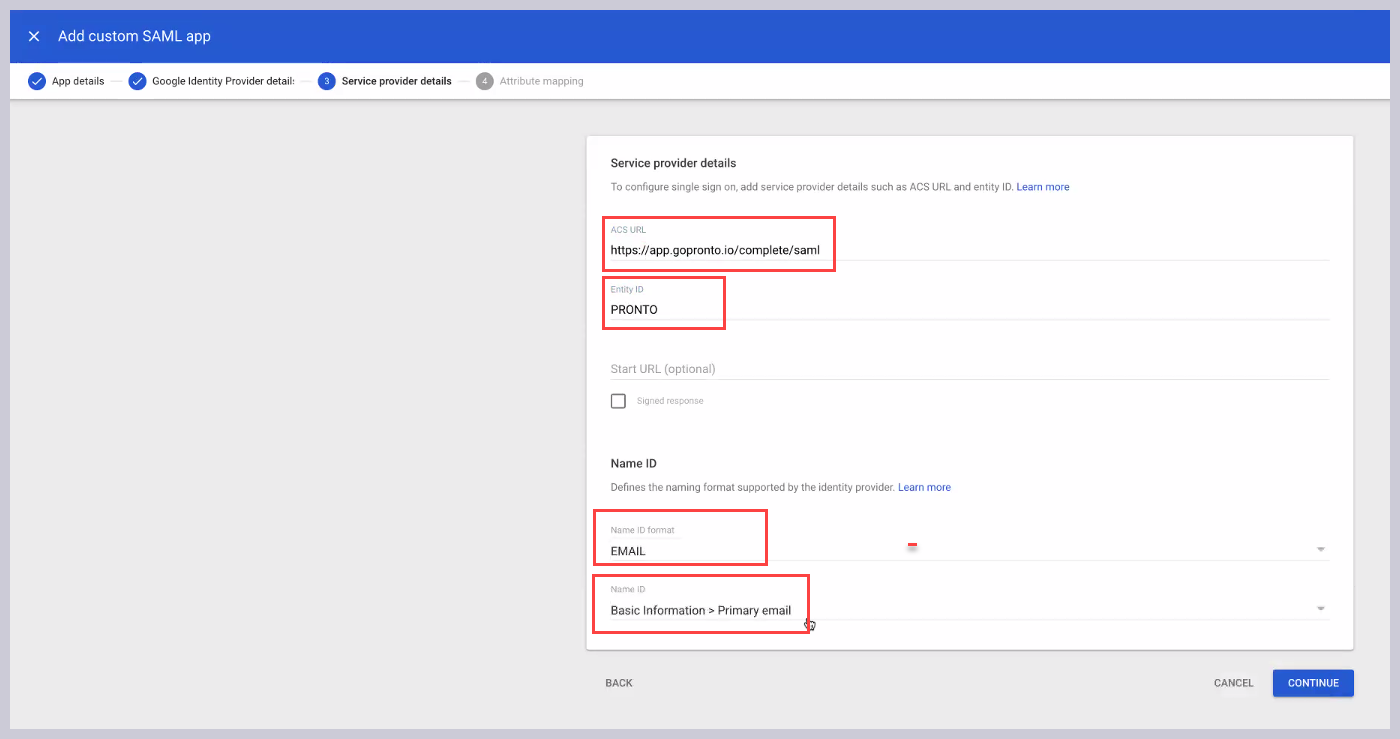Viewport: 1400px width, 739px height.
Task: Expand the Name ID dropdown arrow
Action: [1320, 608]
